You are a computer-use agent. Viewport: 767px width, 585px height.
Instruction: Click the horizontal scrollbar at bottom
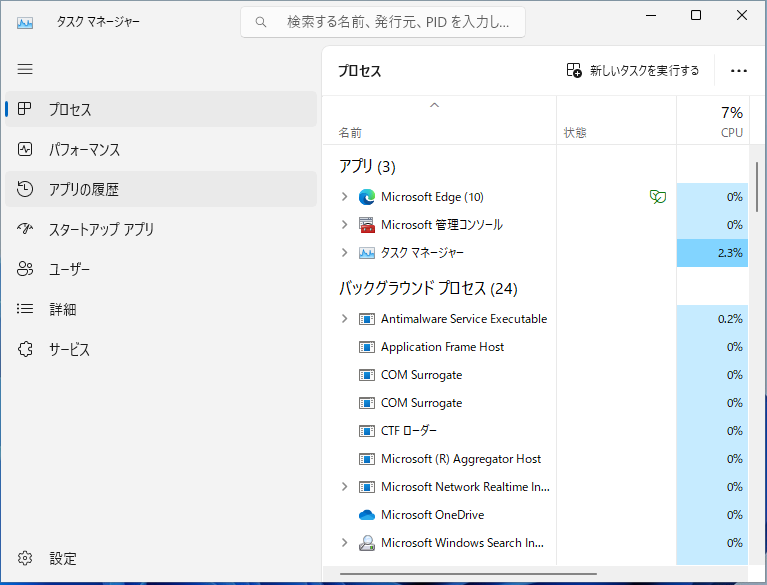tap(468, 574)
